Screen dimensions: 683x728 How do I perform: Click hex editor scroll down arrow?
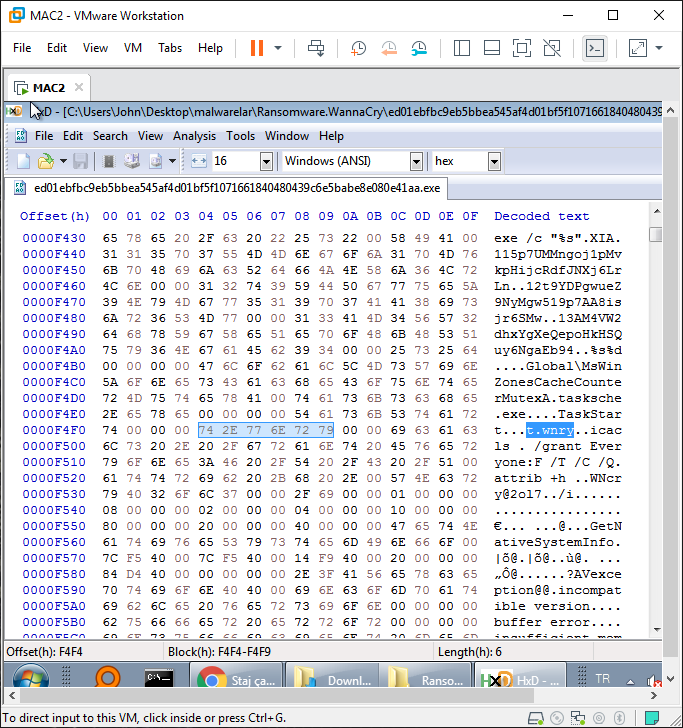(657, 630)
